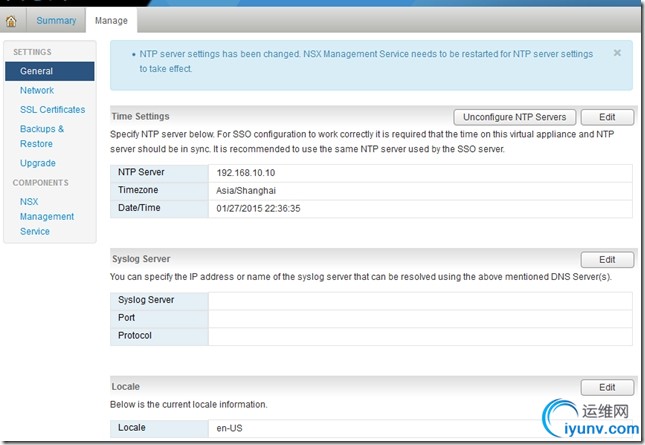Viewport: 645px width, 445px height.
Task: Click the NTP Server value 192.168.10.10
Action: (248, 172)
